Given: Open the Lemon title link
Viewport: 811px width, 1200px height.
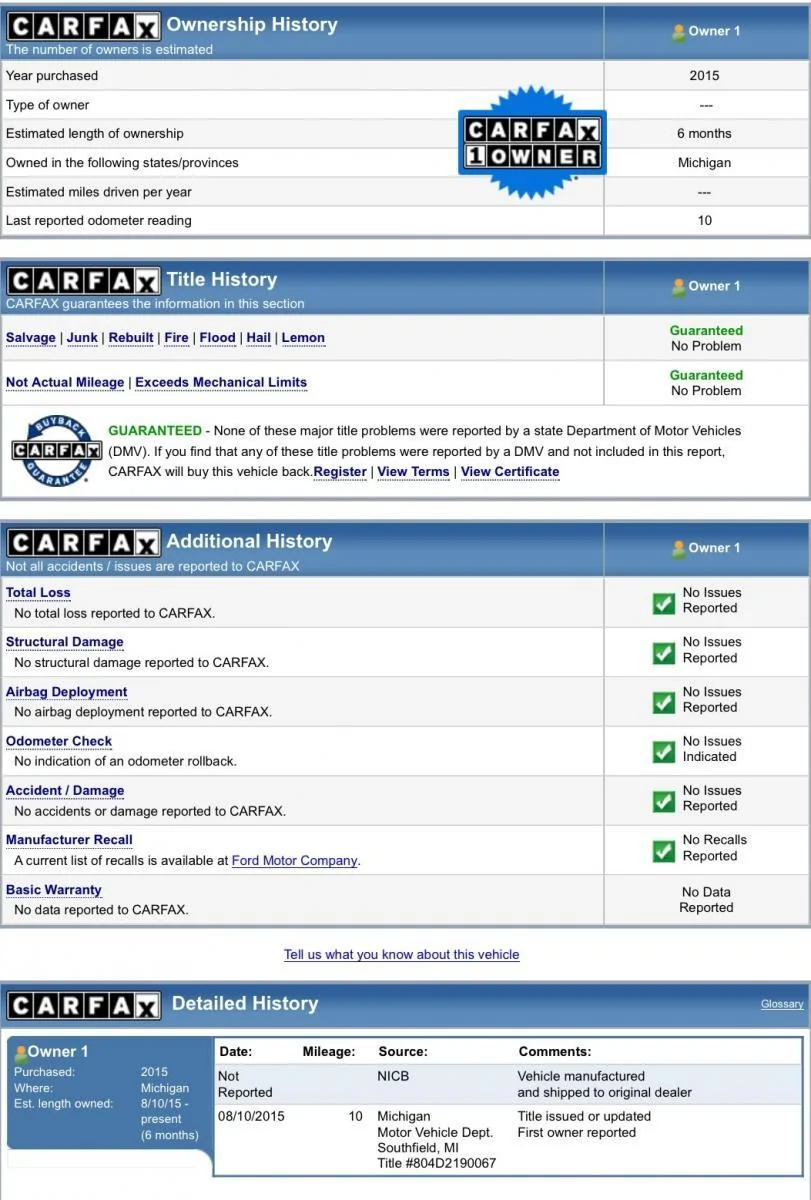Looking at the screenshot, I should 303,338.
